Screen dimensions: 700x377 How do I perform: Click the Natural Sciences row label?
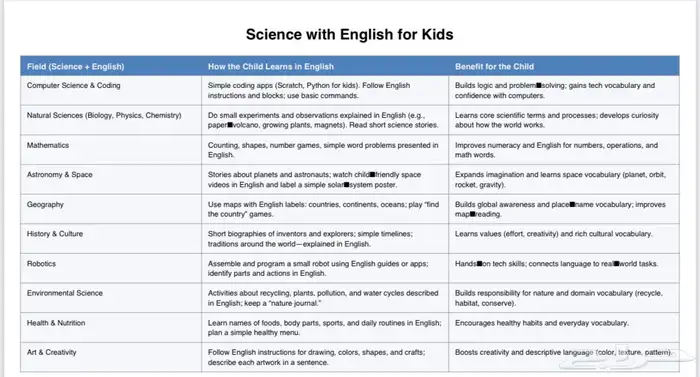[104, 115]
